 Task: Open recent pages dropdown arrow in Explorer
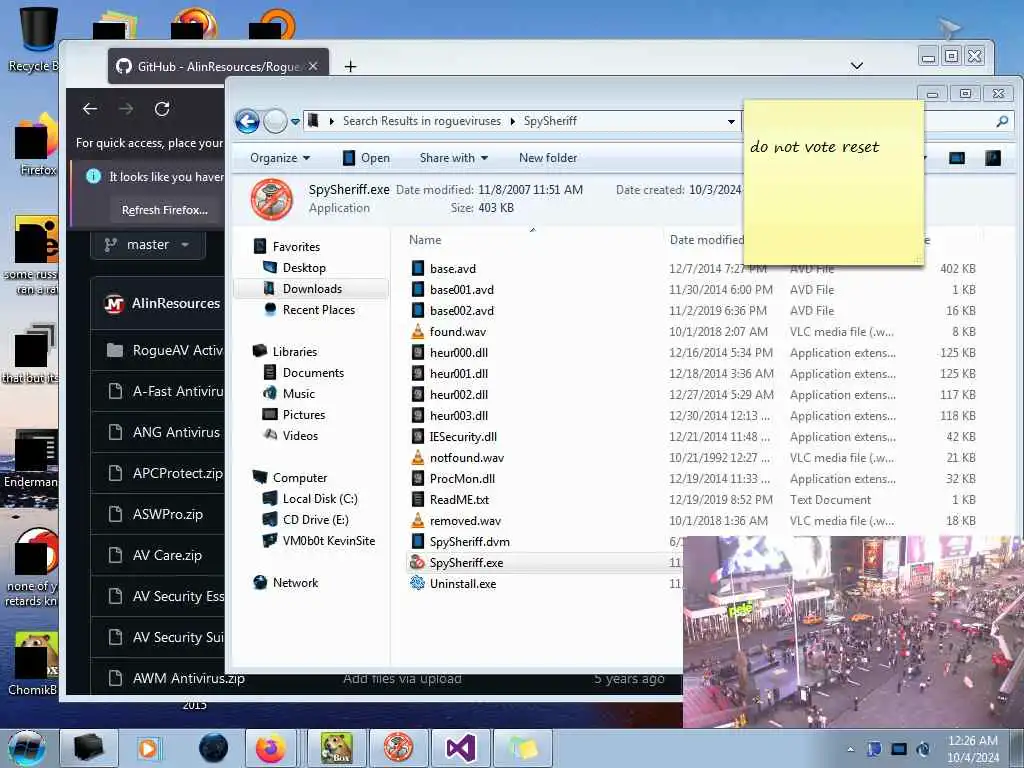pos(295,121)
